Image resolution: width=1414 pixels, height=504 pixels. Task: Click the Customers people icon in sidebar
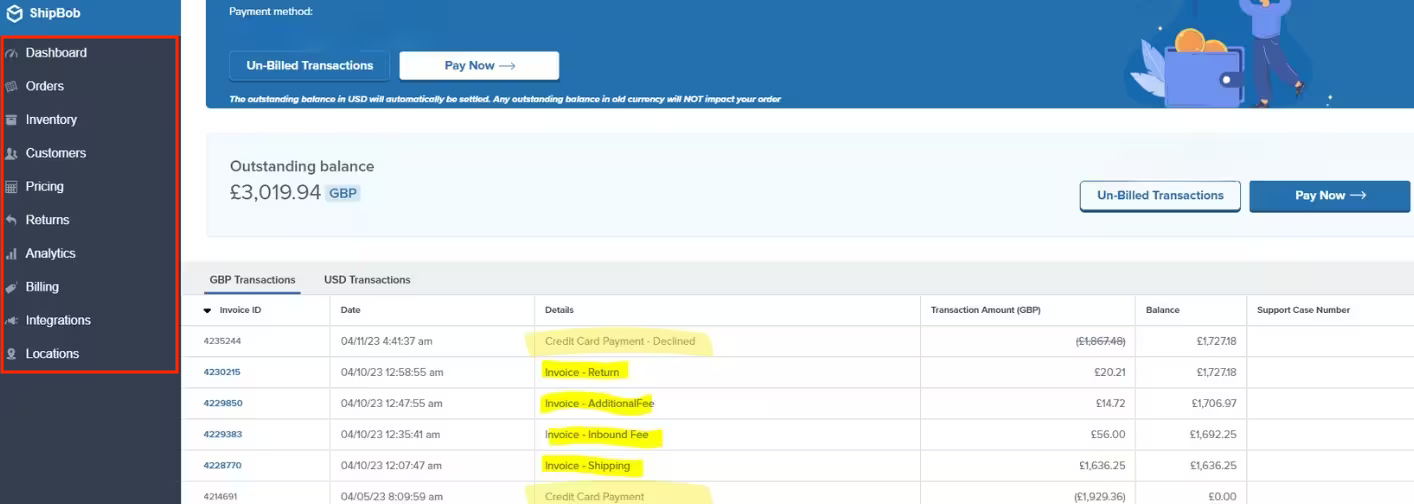click(x=12, y=153)
